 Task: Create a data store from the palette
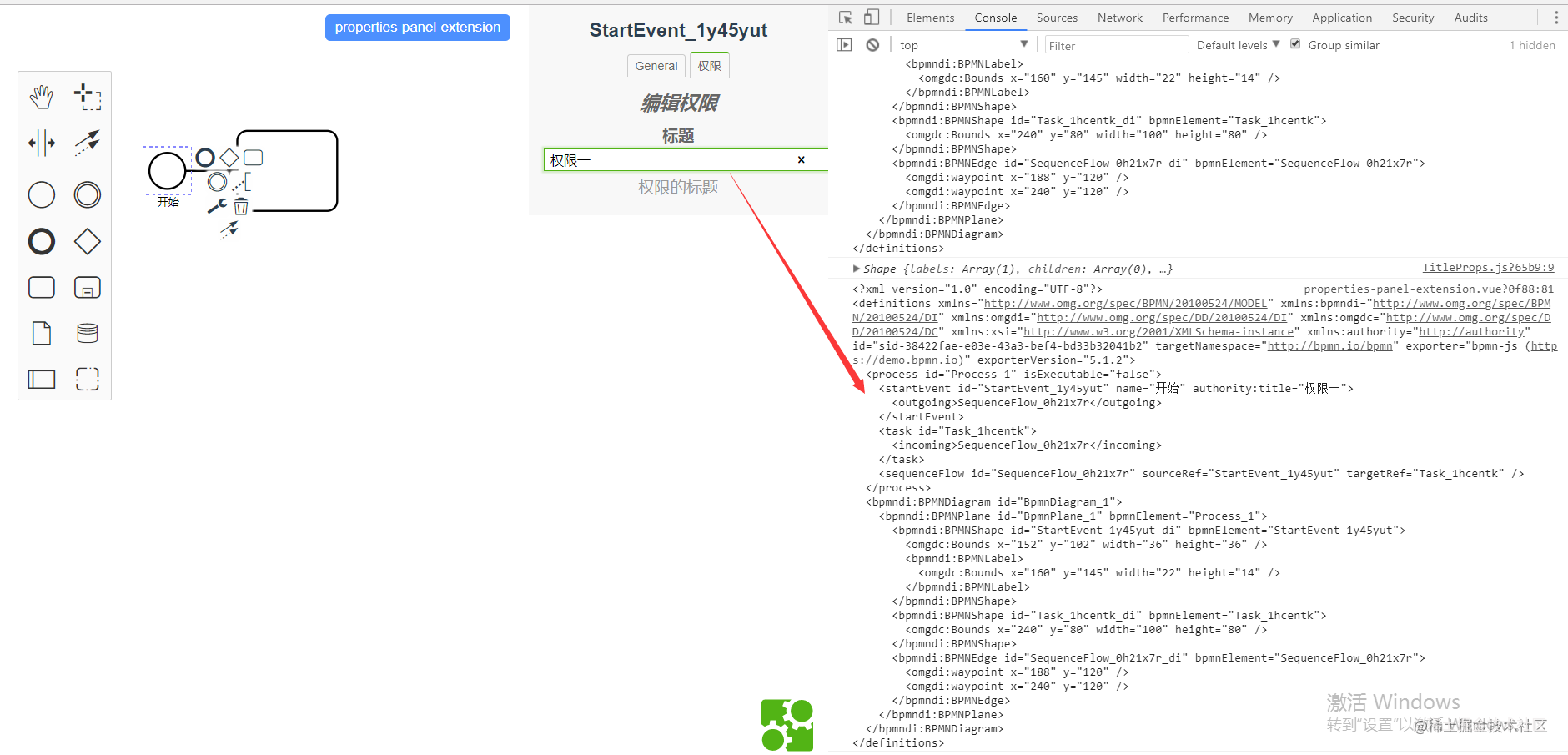[x=87, y=333]
